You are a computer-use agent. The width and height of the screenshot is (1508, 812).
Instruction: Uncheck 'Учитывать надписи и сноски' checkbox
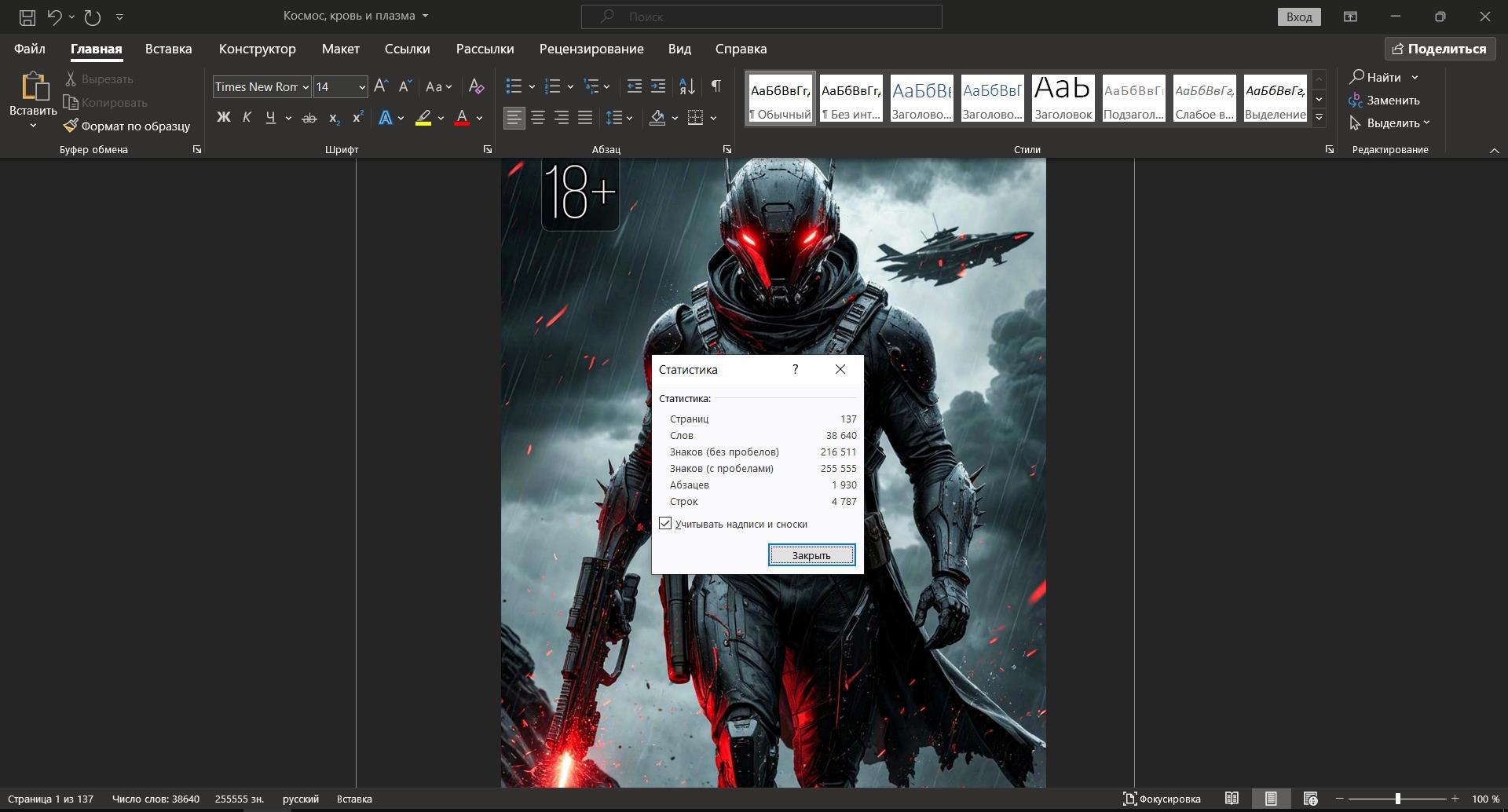tap(665, 524)
